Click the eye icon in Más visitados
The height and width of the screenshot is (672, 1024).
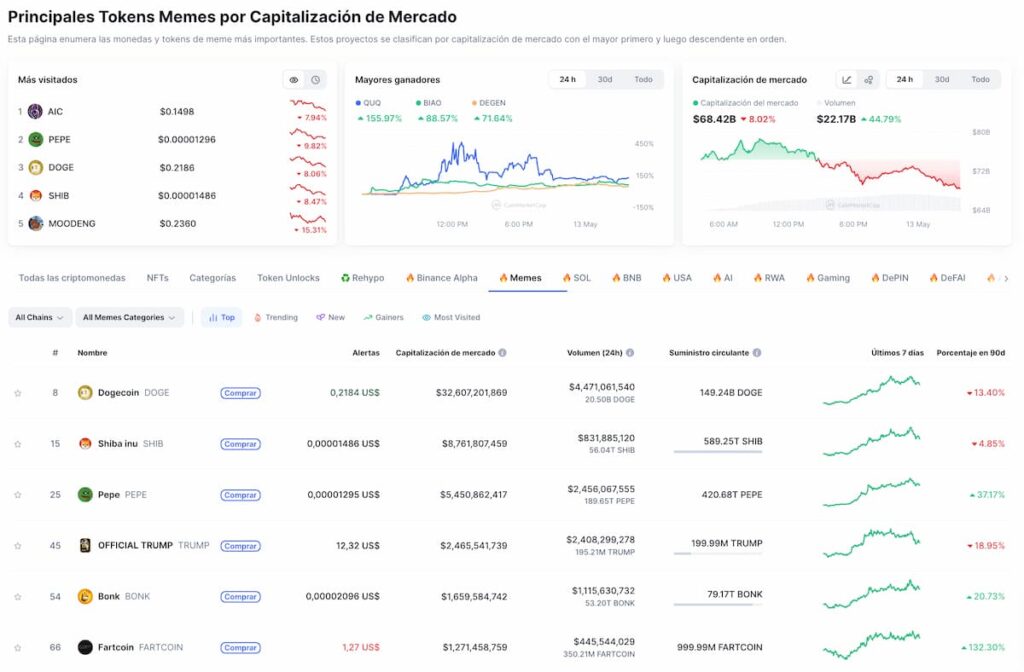pos(294,80)
